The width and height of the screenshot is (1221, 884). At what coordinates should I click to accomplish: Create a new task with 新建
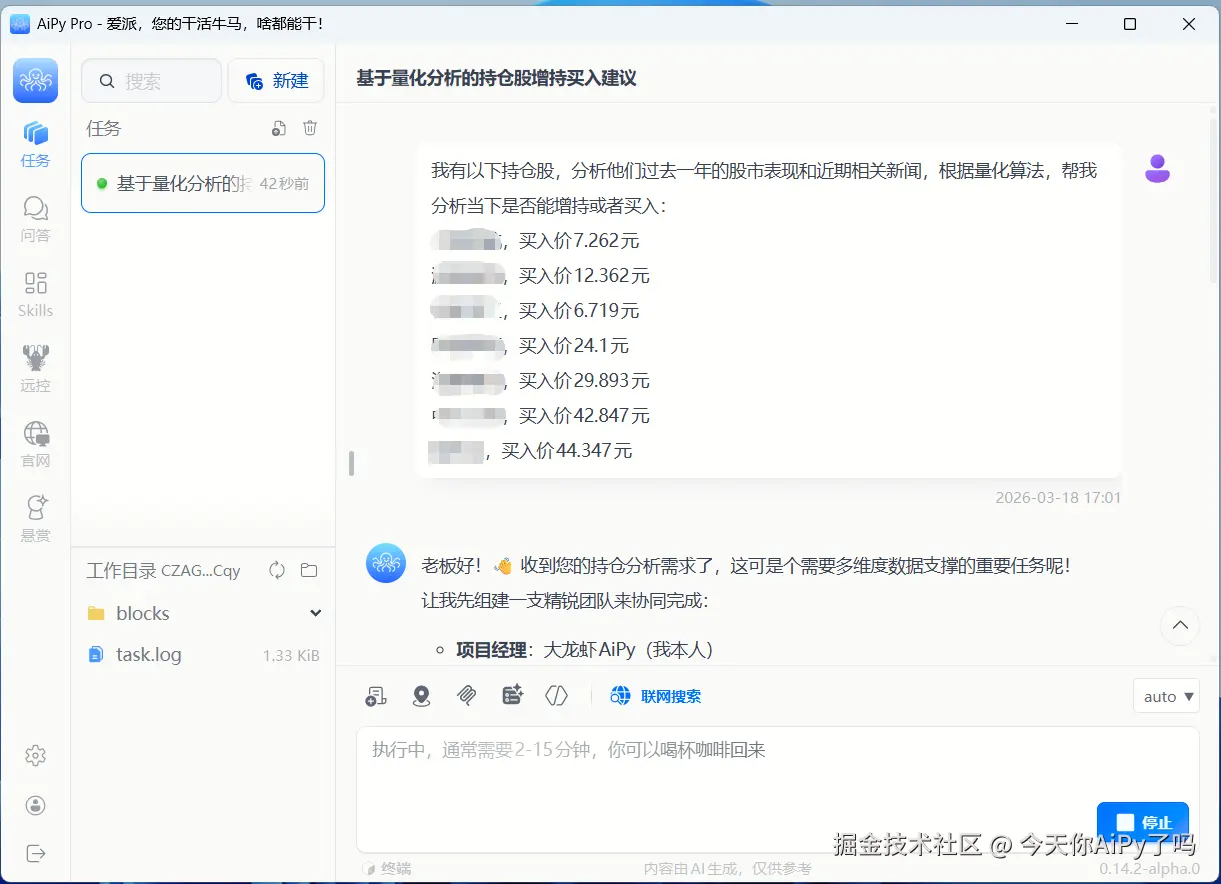[276, 81]
